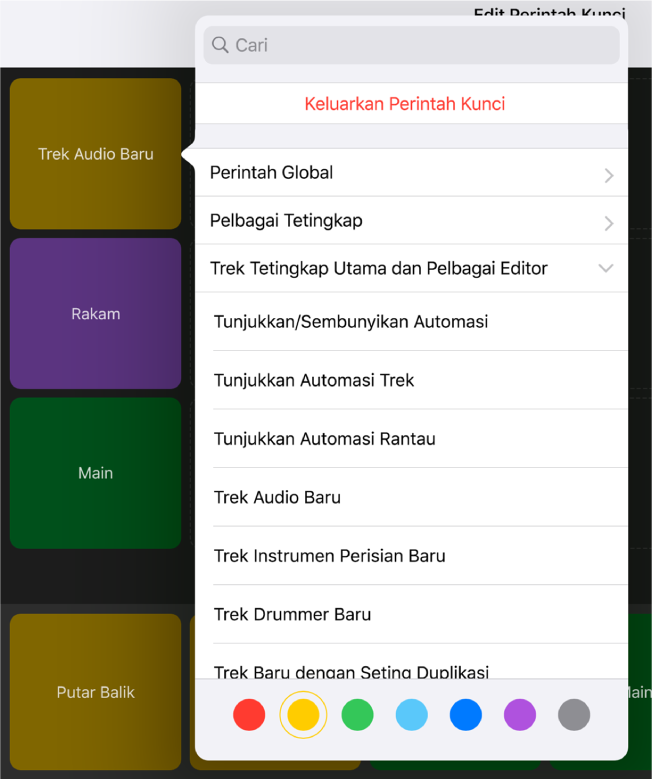Tap the Putar Balik key pad
This screenshot has width=652, height=779.
95,692
